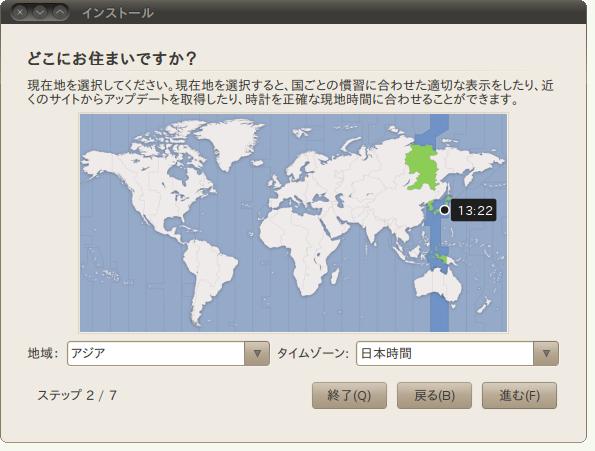Close the installer window
The height and width of the screenshot is (451, 595).
[20, 12]
